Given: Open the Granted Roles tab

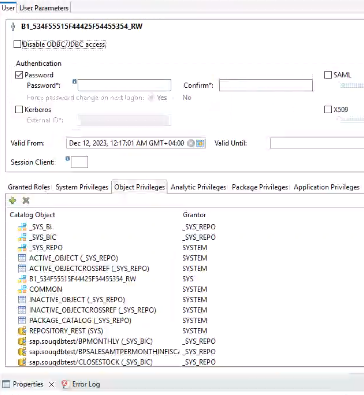Looking at the screenshot, I should point(29,187).
